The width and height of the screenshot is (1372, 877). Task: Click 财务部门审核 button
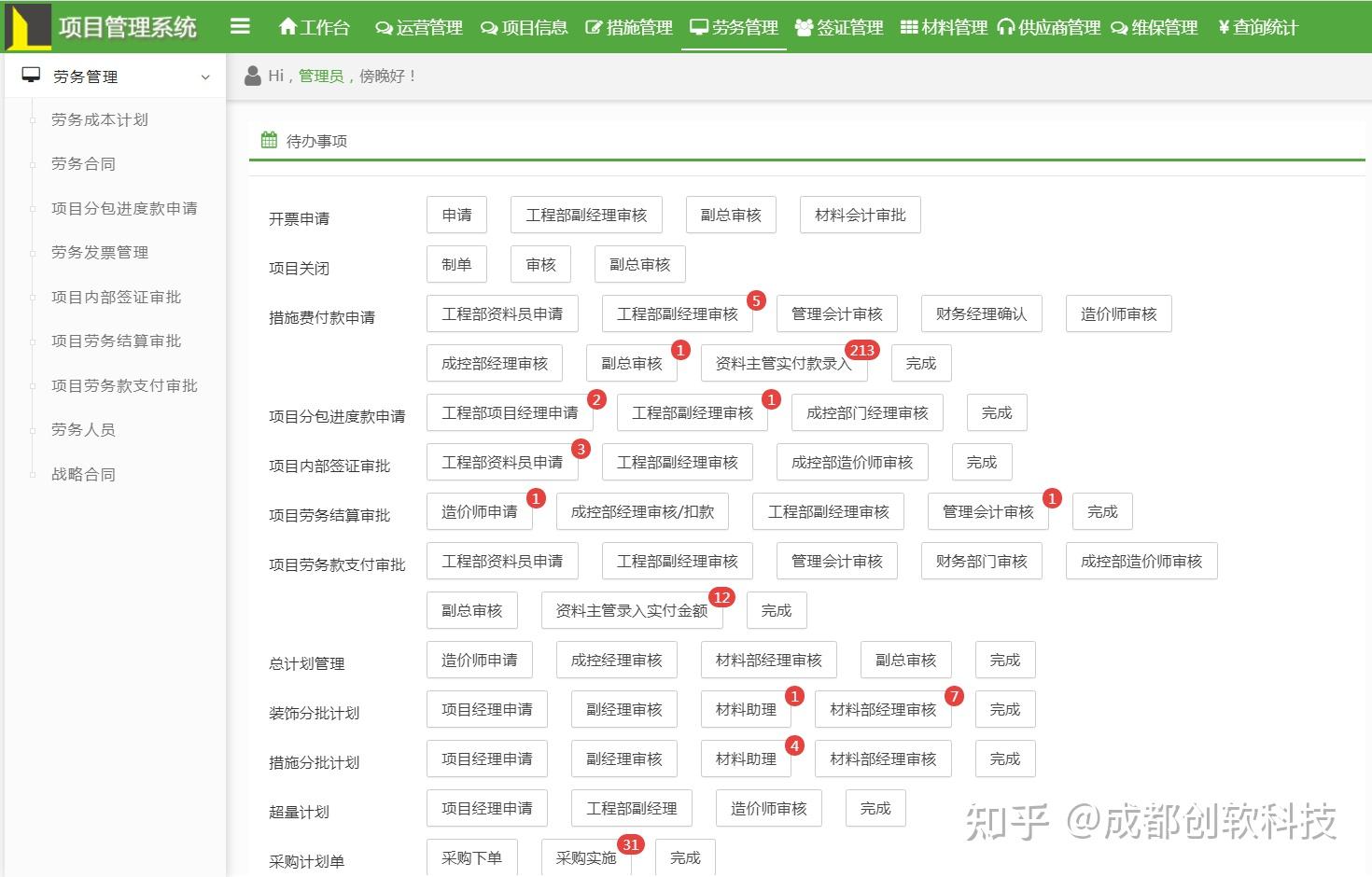pyautogui.click(x=982, y=561)
